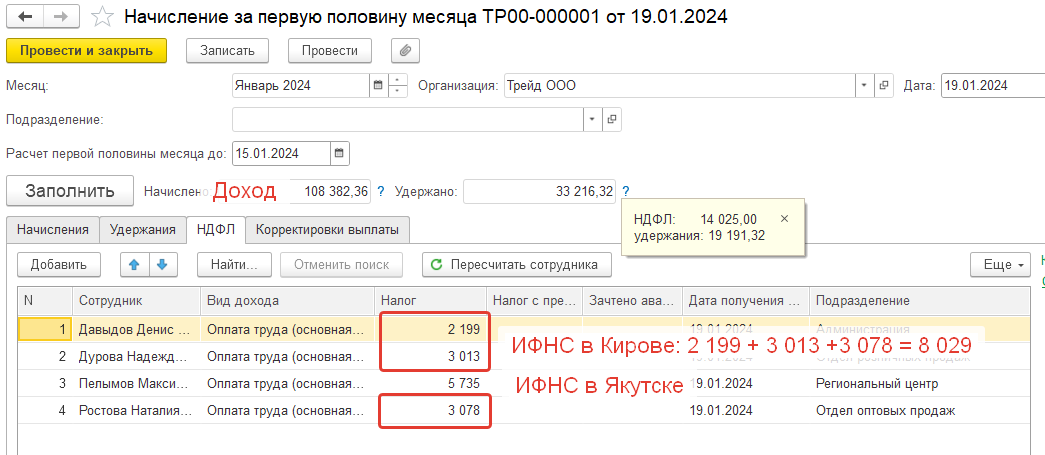Image resolution: width=1045 pixels, height=455 pixels.
Task: Click the Записать button
Action: click(x=227, y=51)
